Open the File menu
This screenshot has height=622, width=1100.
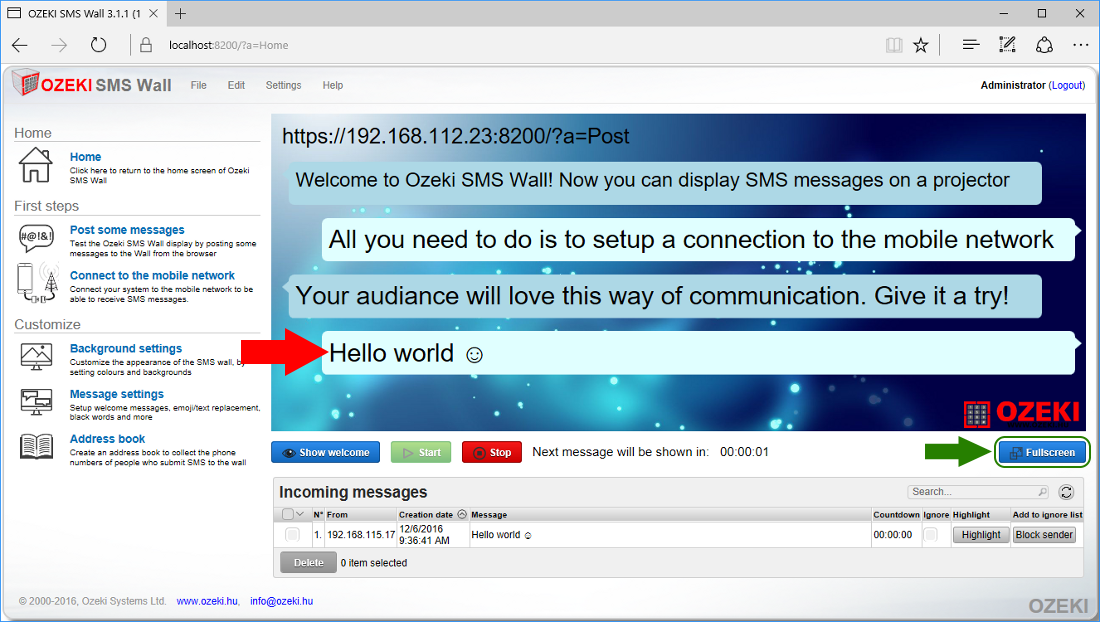click(199, 85)
